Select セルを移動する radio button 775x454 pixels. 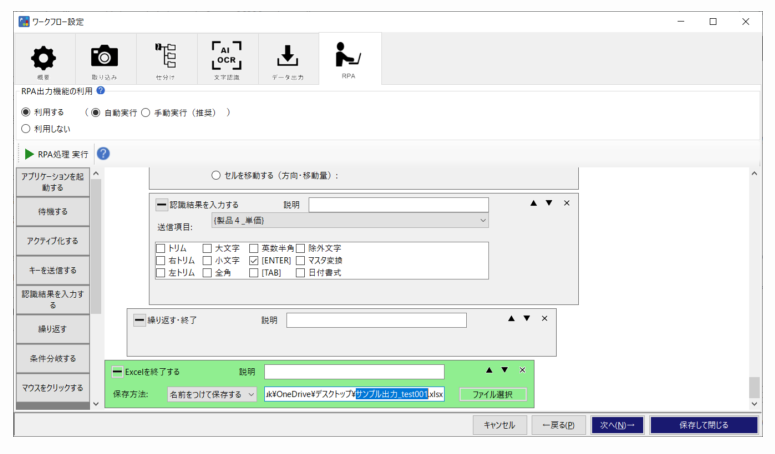click(x=215, y=175)
